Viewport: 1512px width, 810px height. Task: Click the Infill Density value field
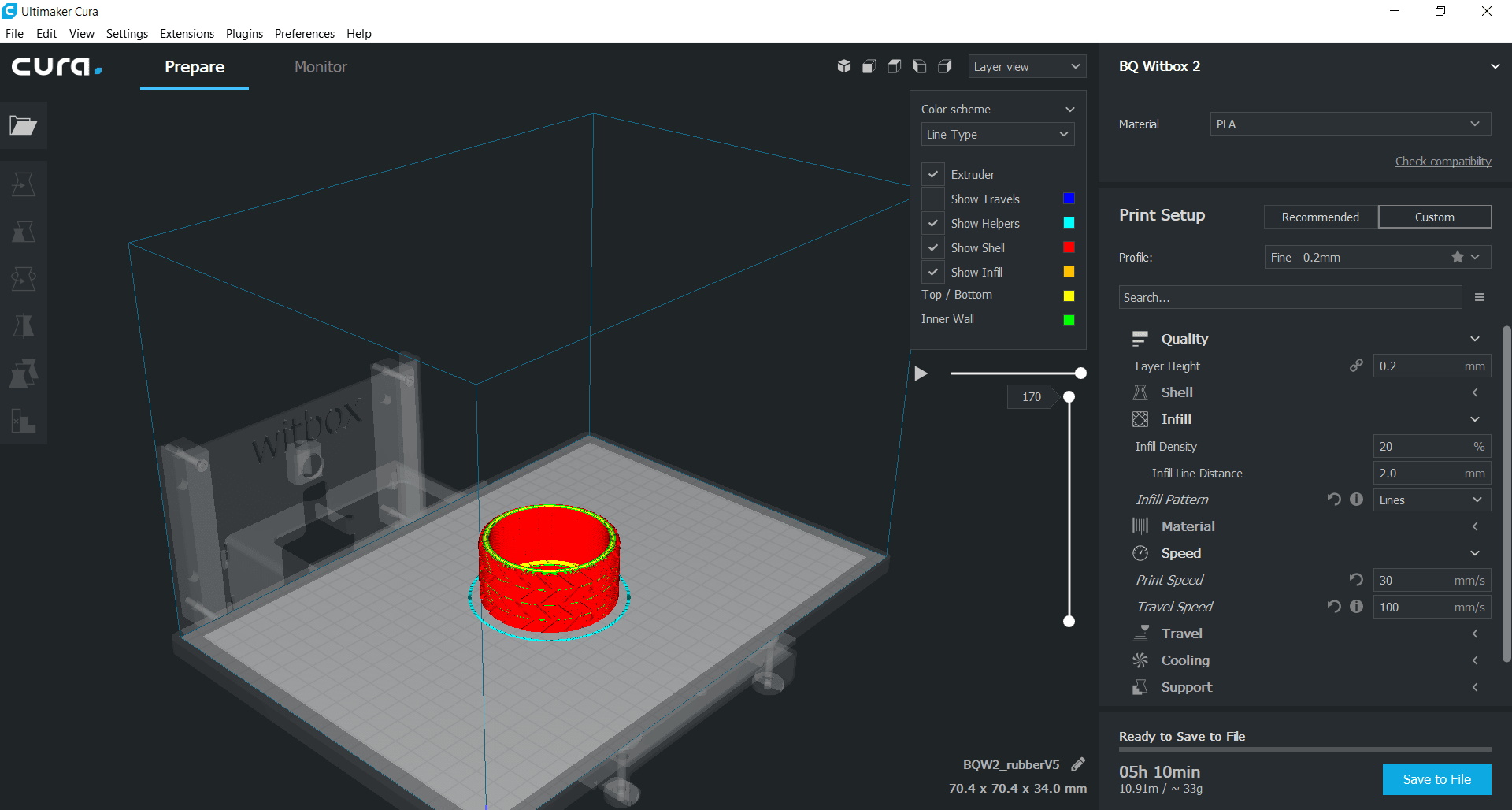click(1432, 446)
